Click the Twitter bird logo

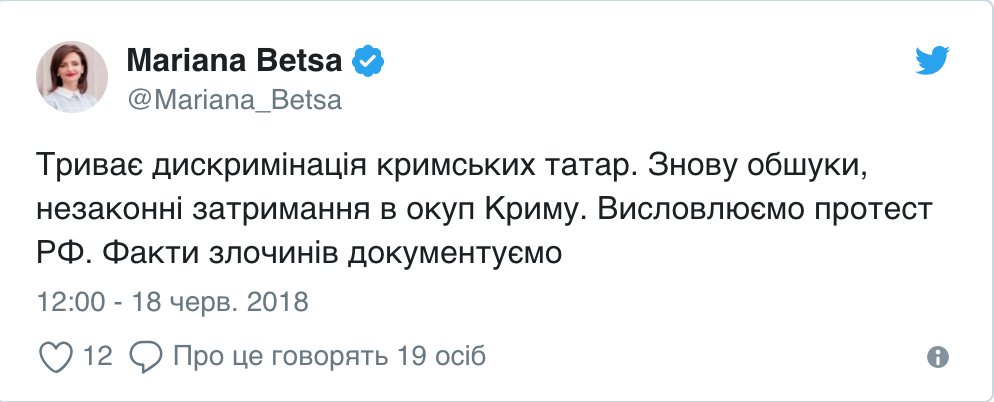(x=936, y=63)
